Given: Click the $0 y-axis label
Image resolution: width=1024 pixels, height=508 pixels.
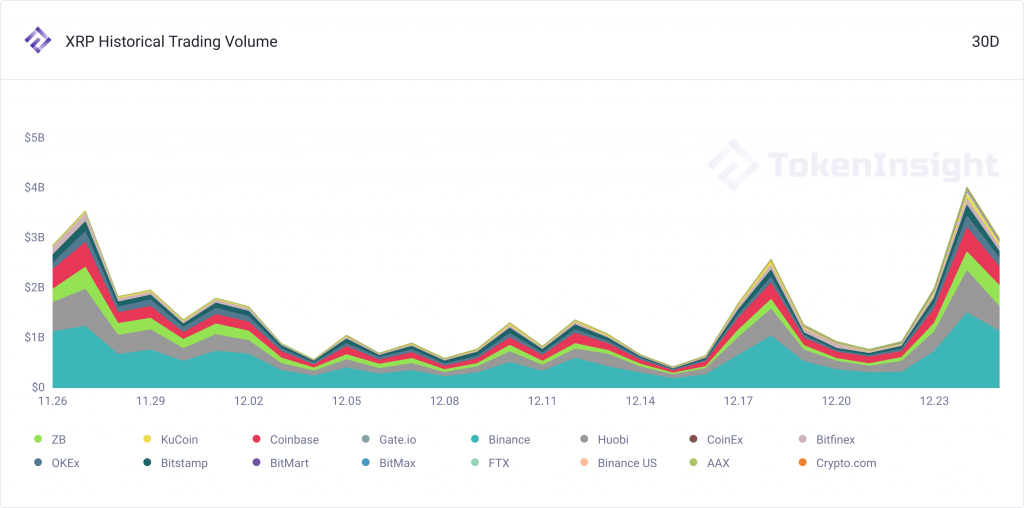Looking at the screenshot, I should (x=39, y=387).
